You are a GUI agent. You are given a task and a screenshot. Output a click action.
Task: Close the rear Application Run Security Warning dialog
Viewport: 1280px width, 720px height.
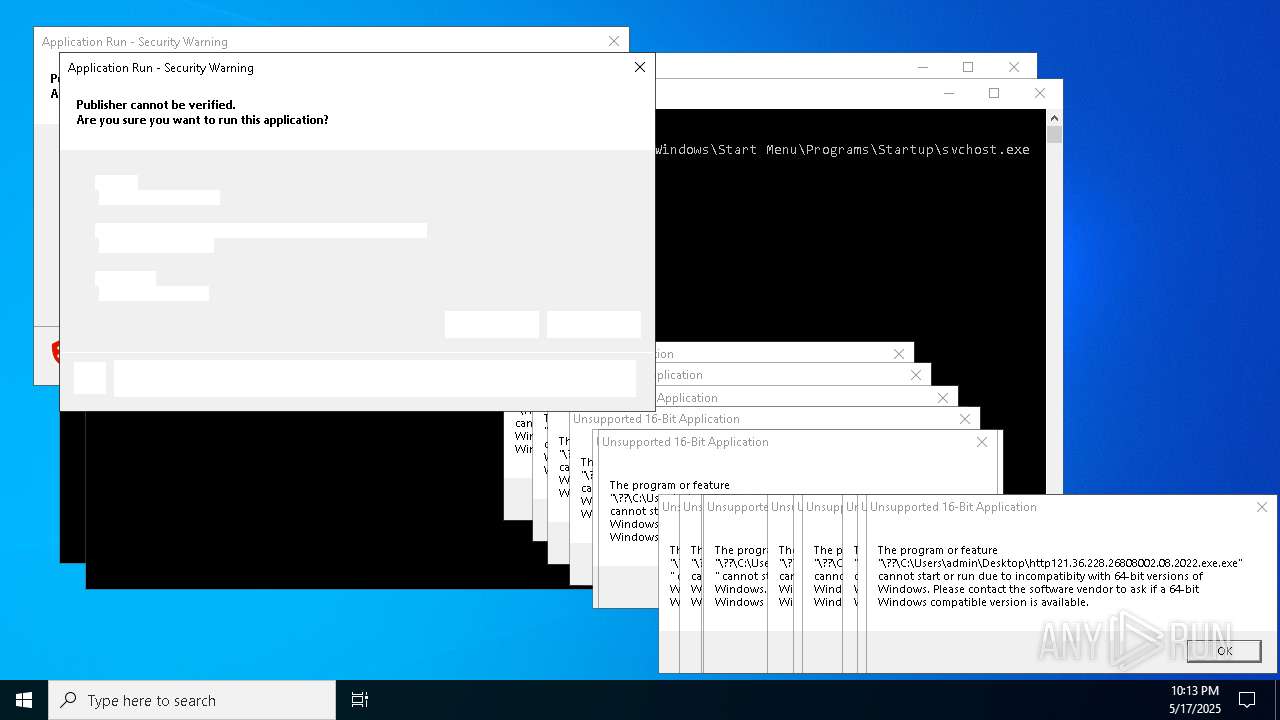click(614, 41)
